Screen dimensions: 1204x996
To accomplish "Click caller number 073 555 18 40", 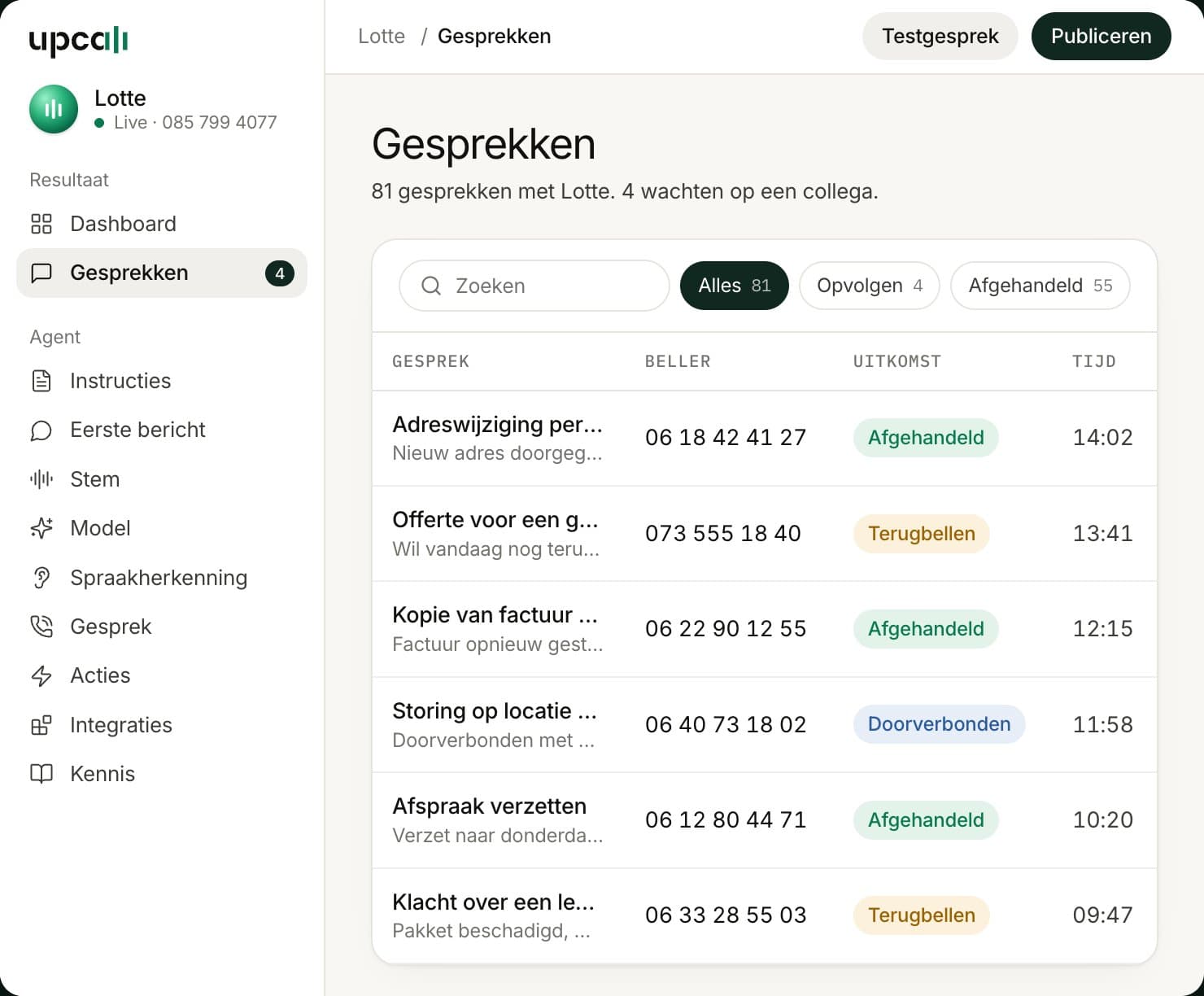I will (x=723, y=533).
